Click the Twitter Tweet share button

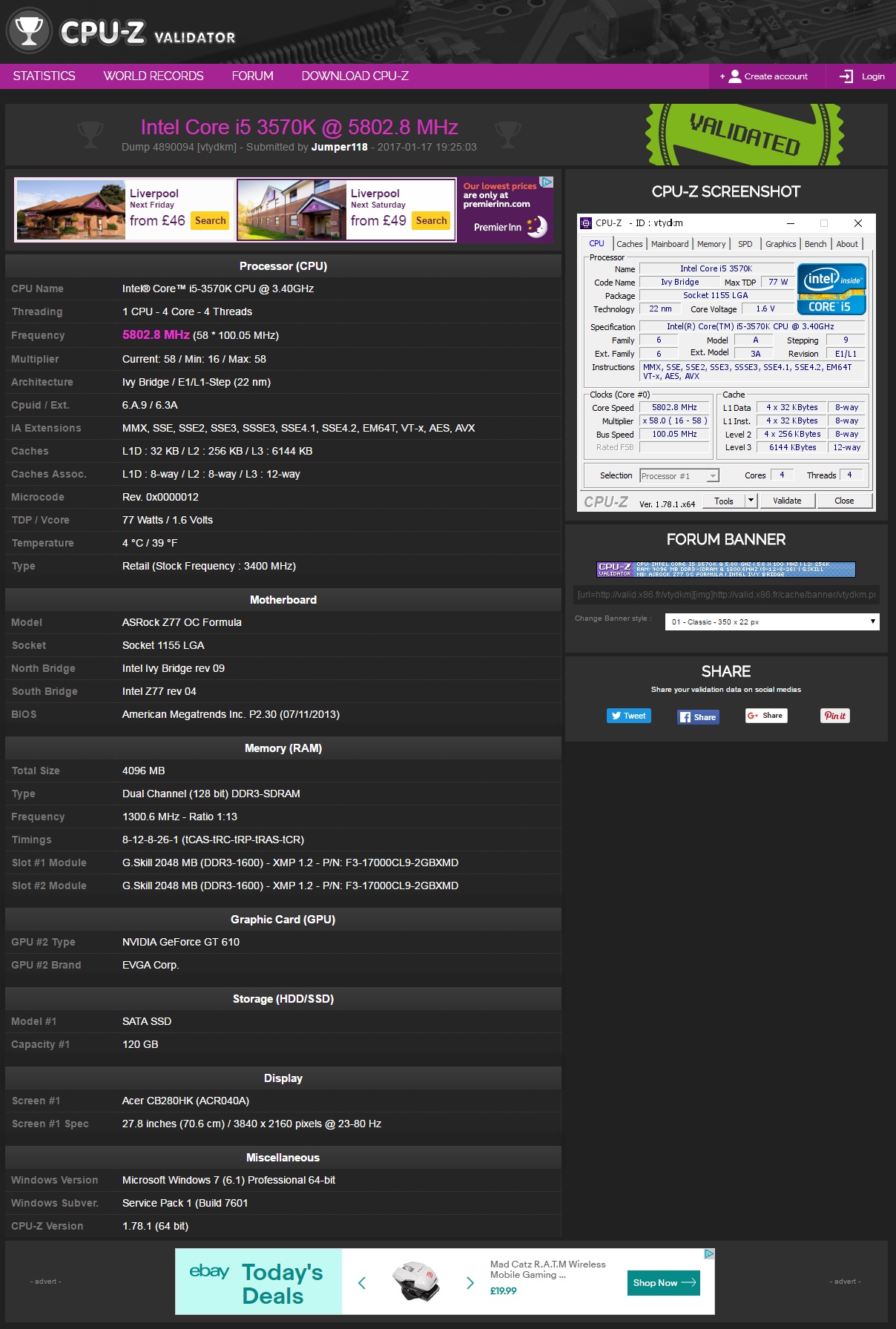pyautogui.click(x=628, y=716)
